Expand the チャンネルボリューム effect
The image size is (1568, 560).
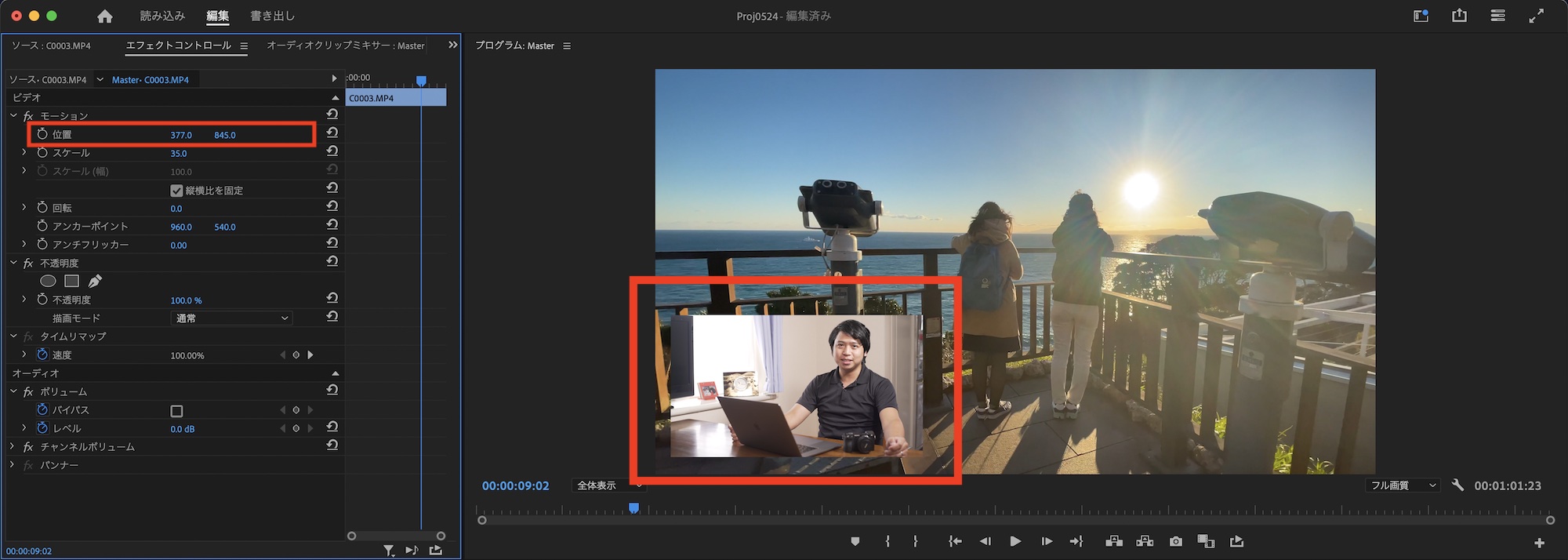pyautogui.click(x=13, y=446)
